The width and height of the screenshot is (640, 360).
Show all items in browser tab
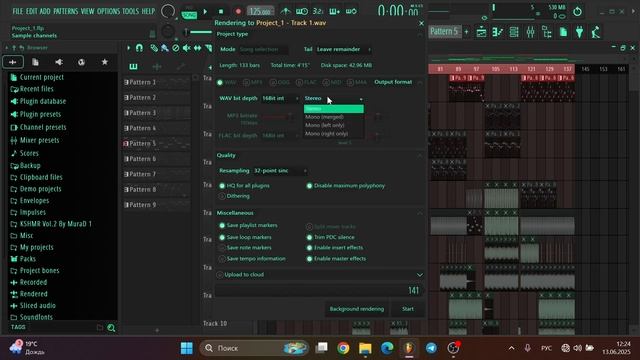coord(13,62)
